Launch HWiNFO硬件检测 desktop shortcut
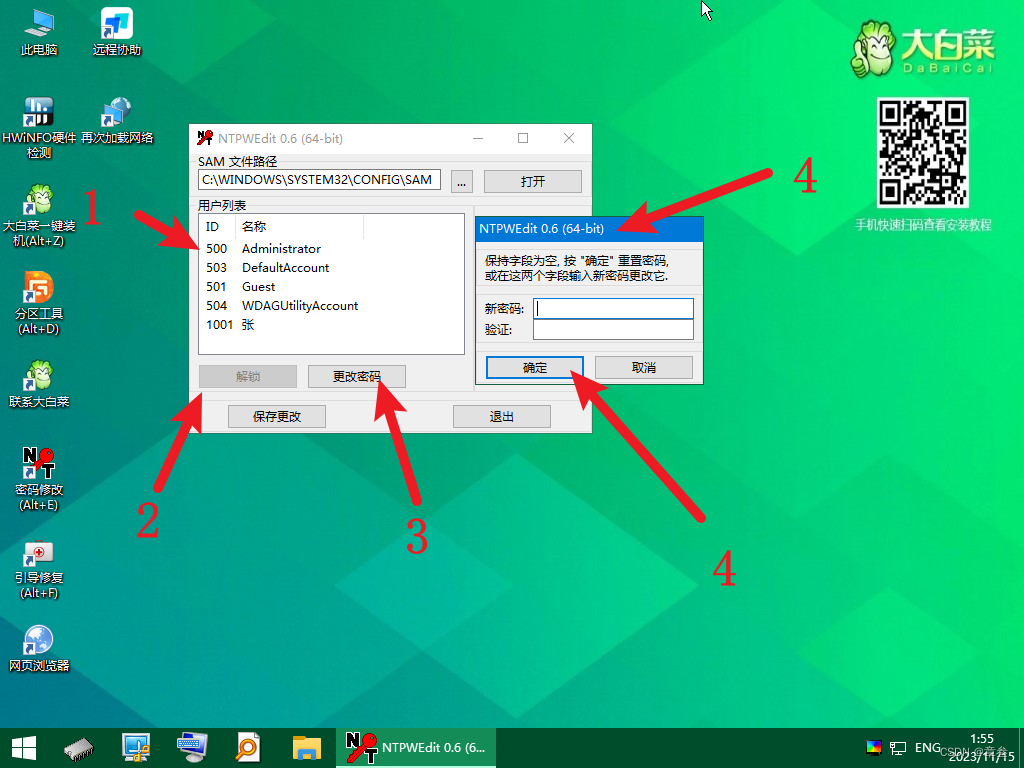This screenshot has height=768, width=1024. click(x=39, y=127)
